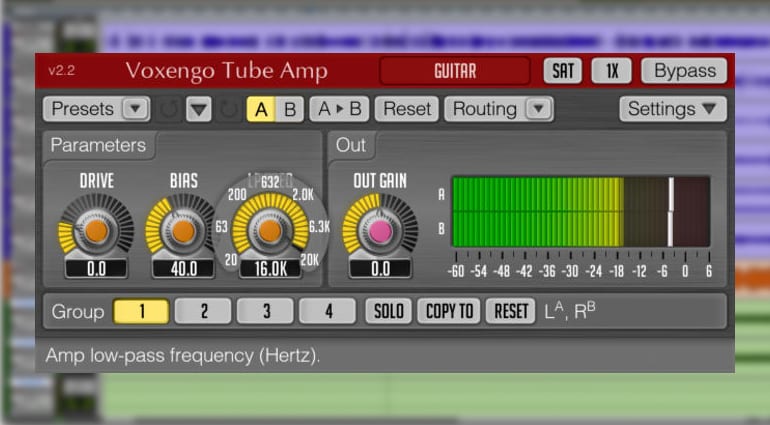This screenshot has width=770, height=425.
Task: Select state A
Action: click(261, 109)
